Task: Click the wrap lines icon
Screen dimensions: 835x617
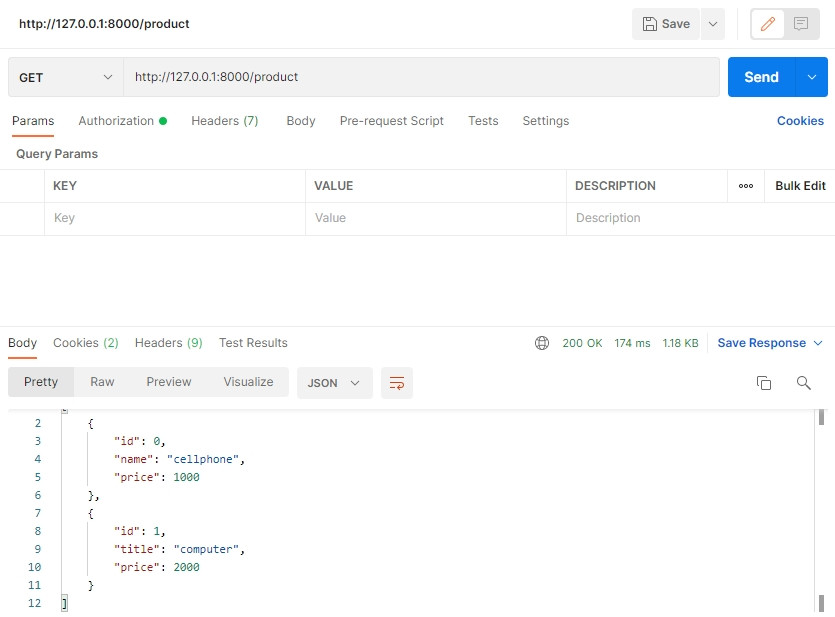Action: (397, 383)
